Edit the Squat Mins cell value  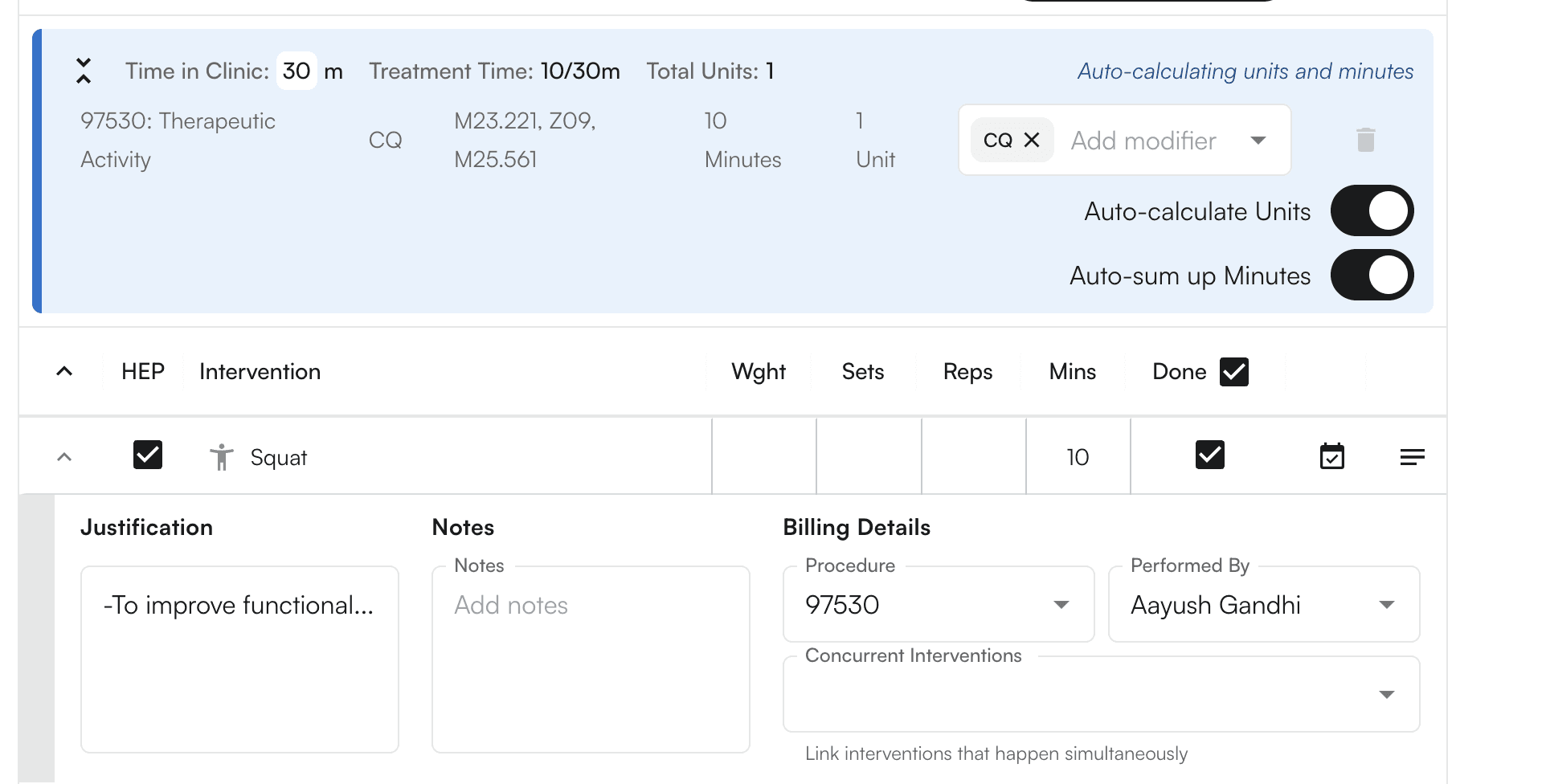click(1078, 457)
